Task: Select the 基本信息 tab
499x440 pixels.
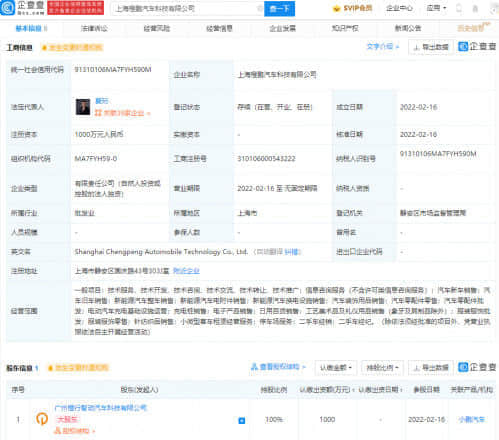Action: 31,28
